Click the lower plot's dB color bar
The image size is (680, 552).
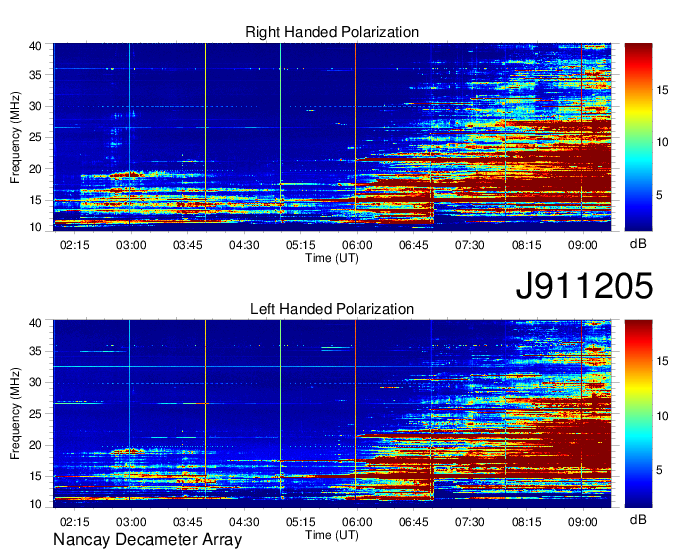point(638,414)
